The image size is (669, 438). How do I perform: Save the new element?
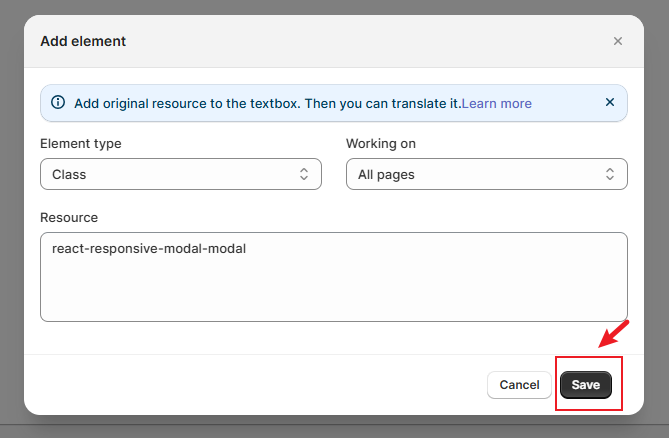click(586, 385)
